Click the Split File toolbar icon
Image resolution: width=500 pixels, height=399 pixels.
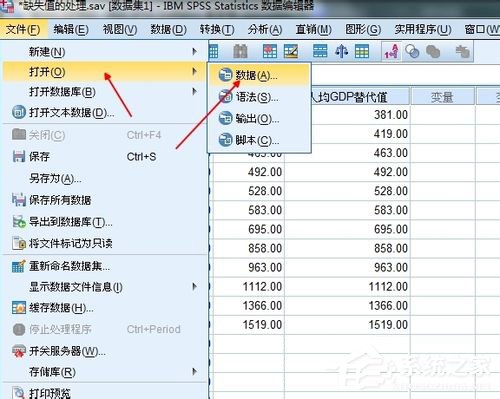(320, 52)
